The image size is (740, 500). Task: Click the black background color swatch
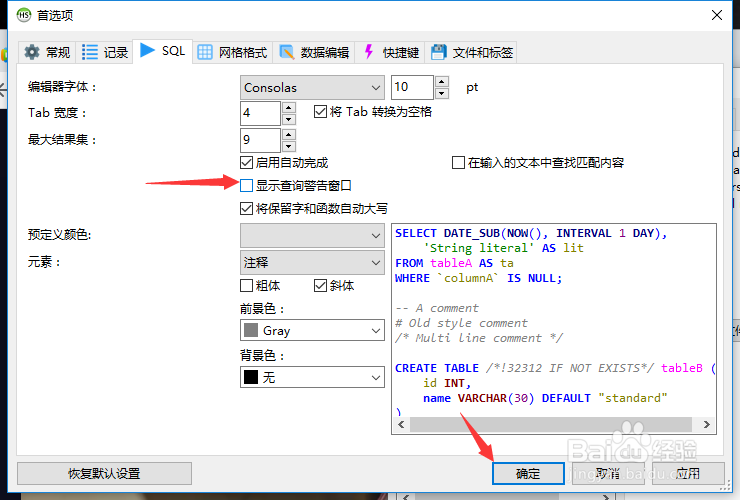click(x=251, y=377)
